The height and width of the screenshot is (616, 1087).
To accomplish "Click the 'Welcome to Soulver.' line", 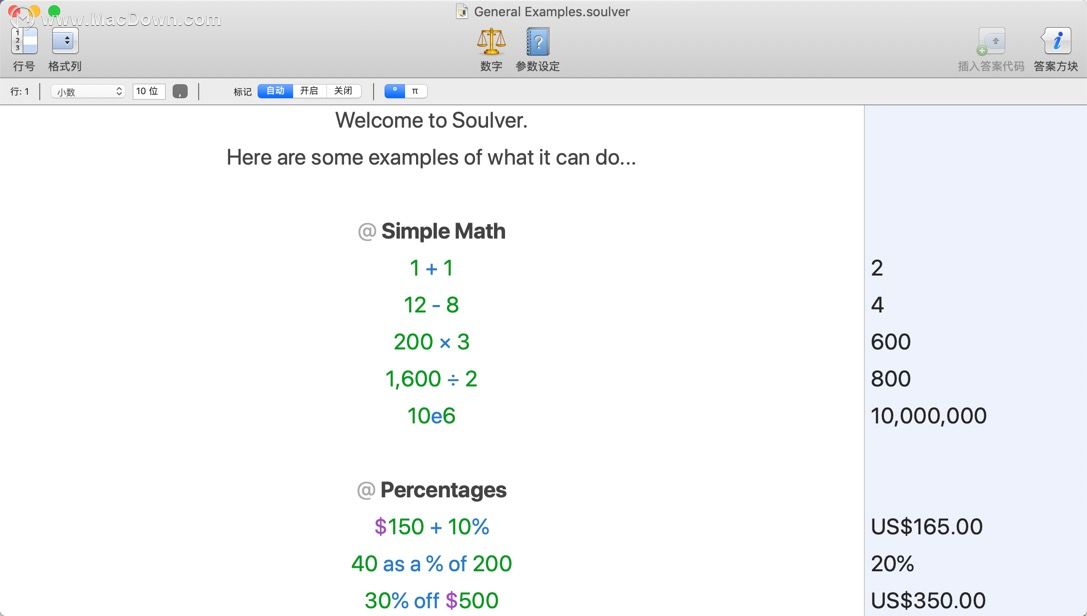I will point(431,121).
